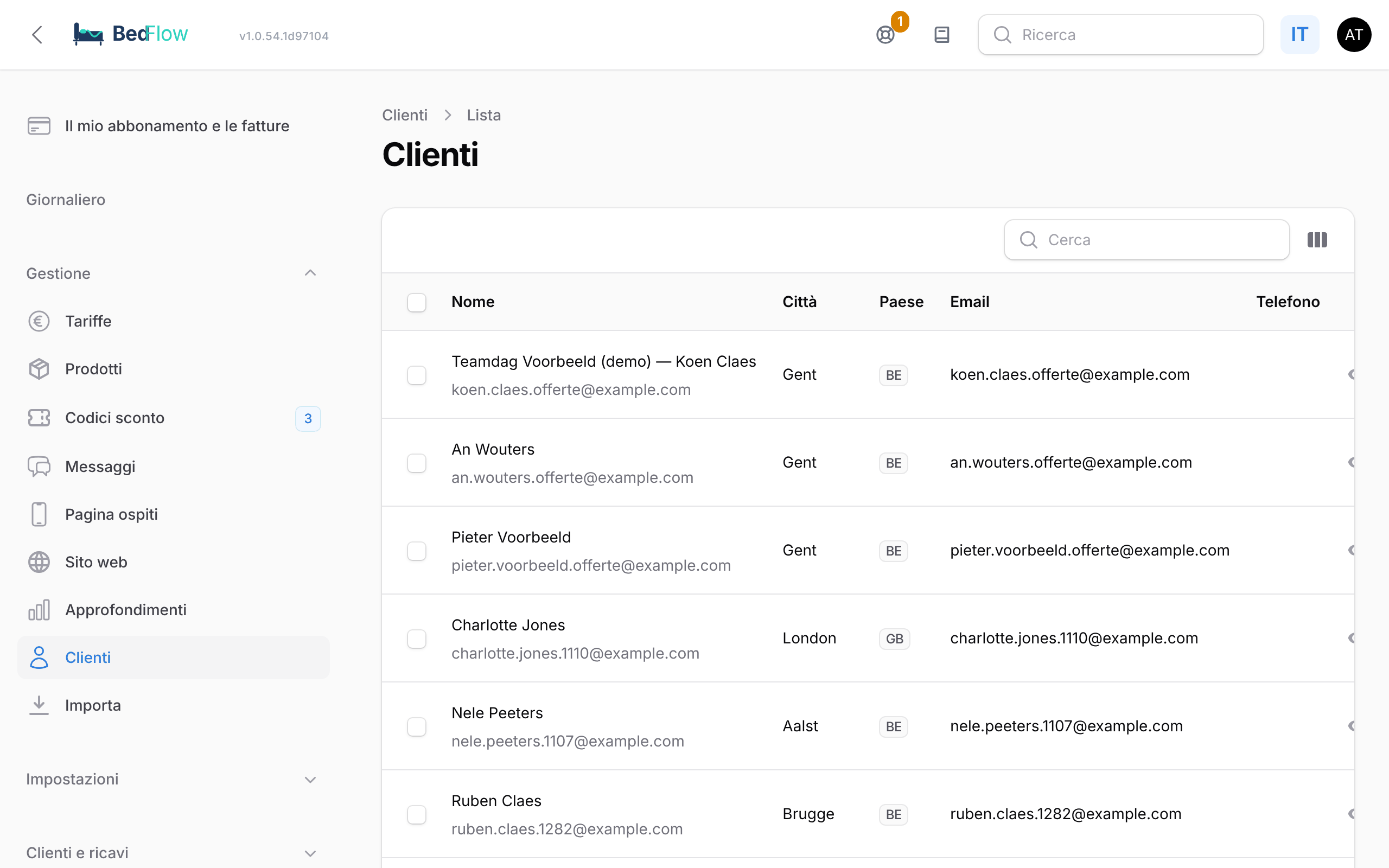
Task: Click the Pagina ospiti phone icon
Action: click(39, 514)
